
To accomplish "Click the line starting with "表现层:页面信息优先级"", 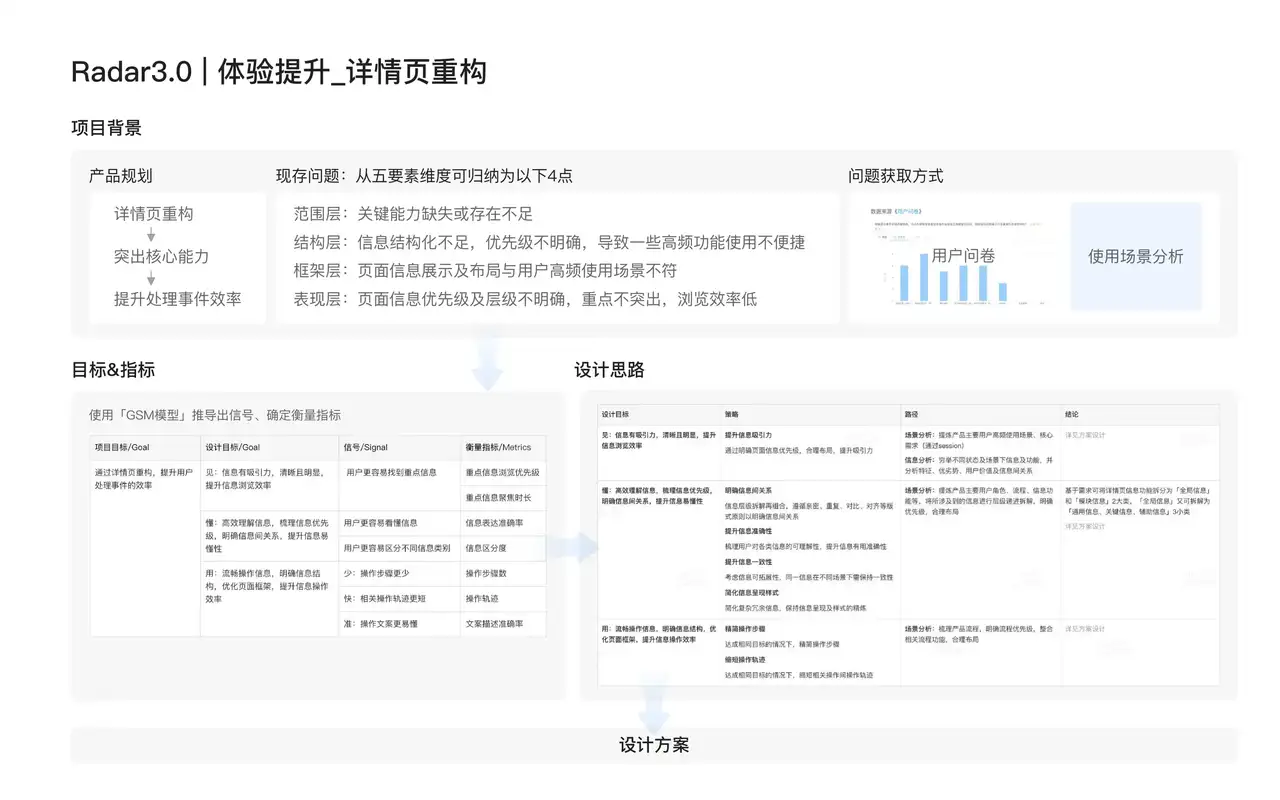I will pyautogui.click(x=525, y=299).
